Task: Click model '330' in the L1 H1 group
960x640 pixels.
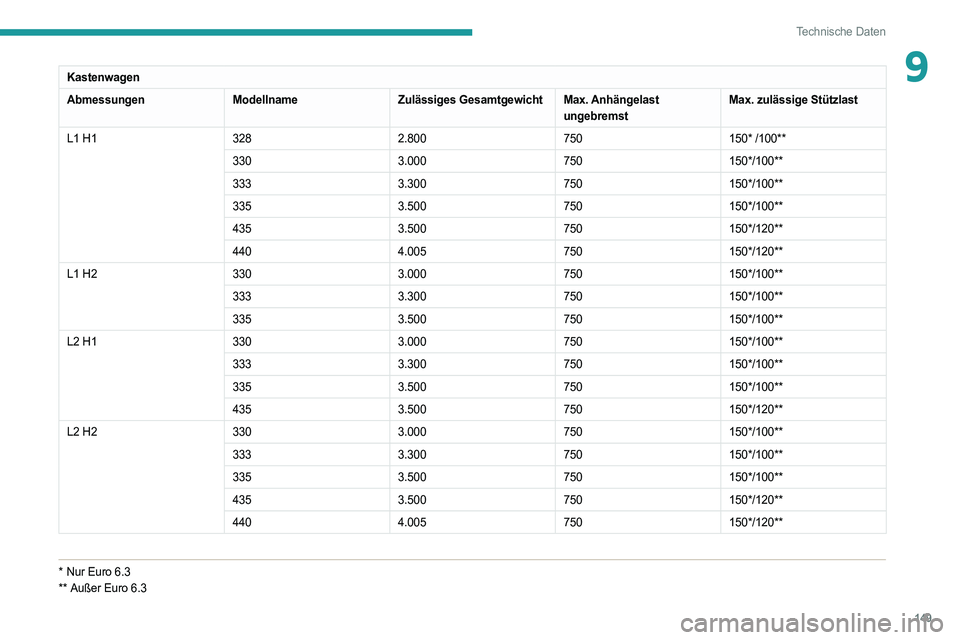Action: [242, 161]
